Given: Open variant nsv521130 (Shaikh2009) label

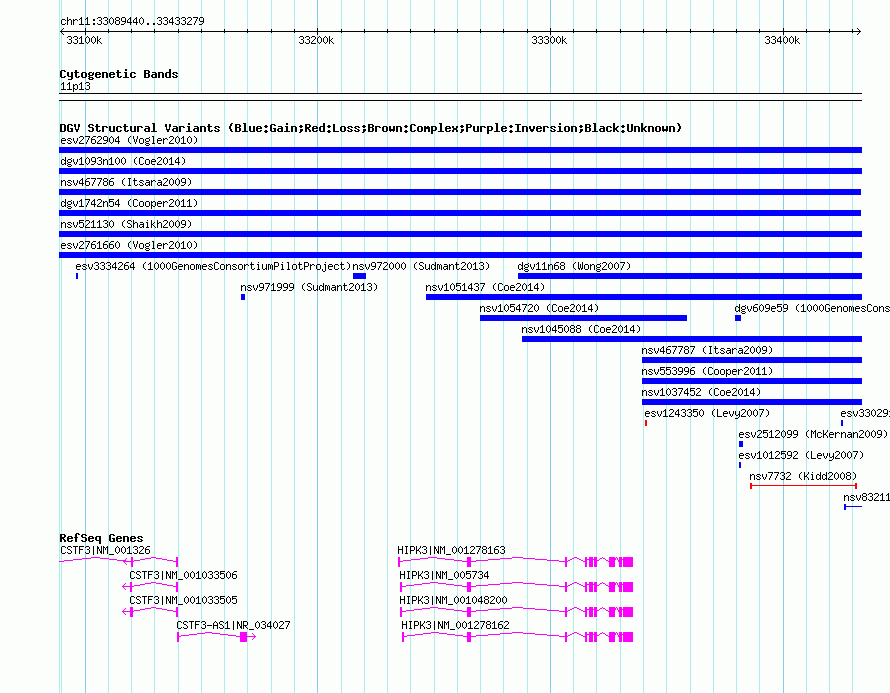Looking at the screenshot, I should (126, 224).
